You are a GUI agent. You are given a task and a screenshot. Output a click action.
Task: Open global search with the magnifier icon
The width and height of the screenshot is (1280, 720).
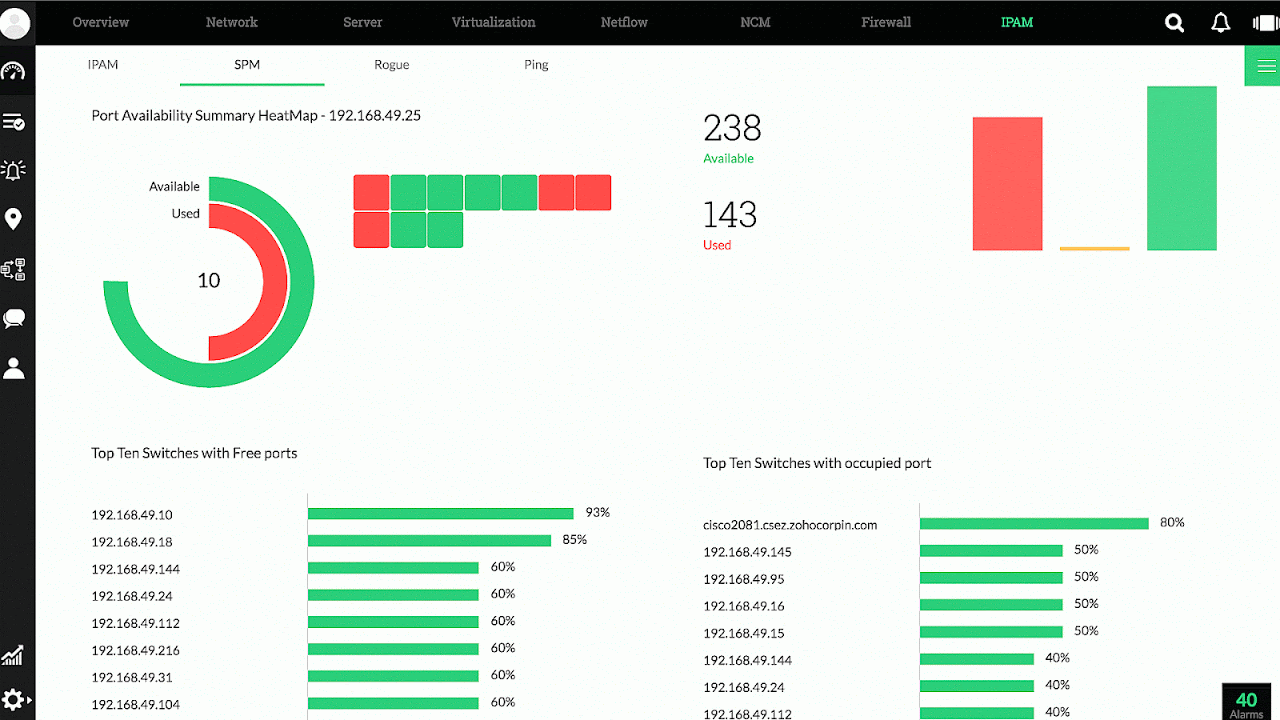point(1174,21)
